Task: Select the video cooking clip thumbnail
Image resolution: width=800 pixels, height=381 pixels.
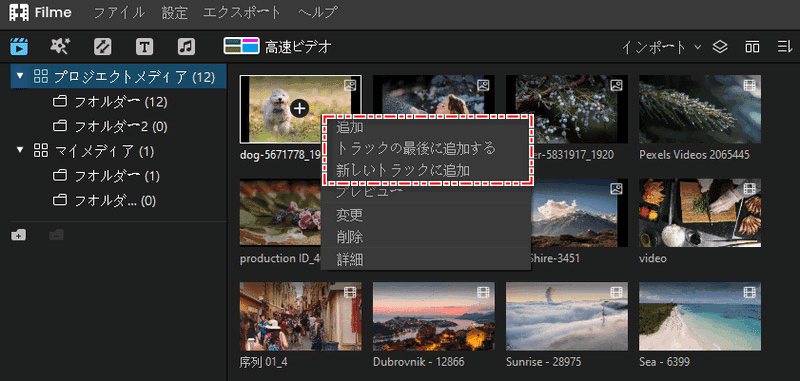Action: pos(700,213)
